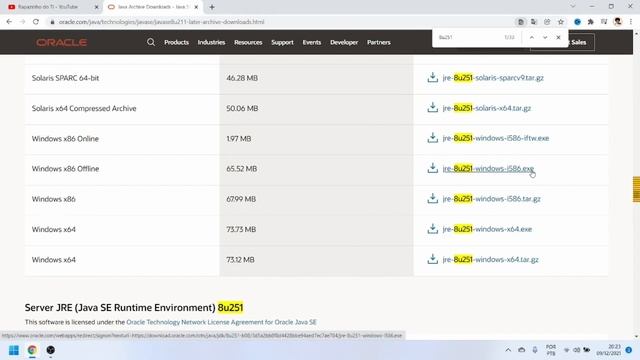This screenshot has width=640, height=360.
Task: Open the Oracle site search icon
Action: click(x=151, y=42)
